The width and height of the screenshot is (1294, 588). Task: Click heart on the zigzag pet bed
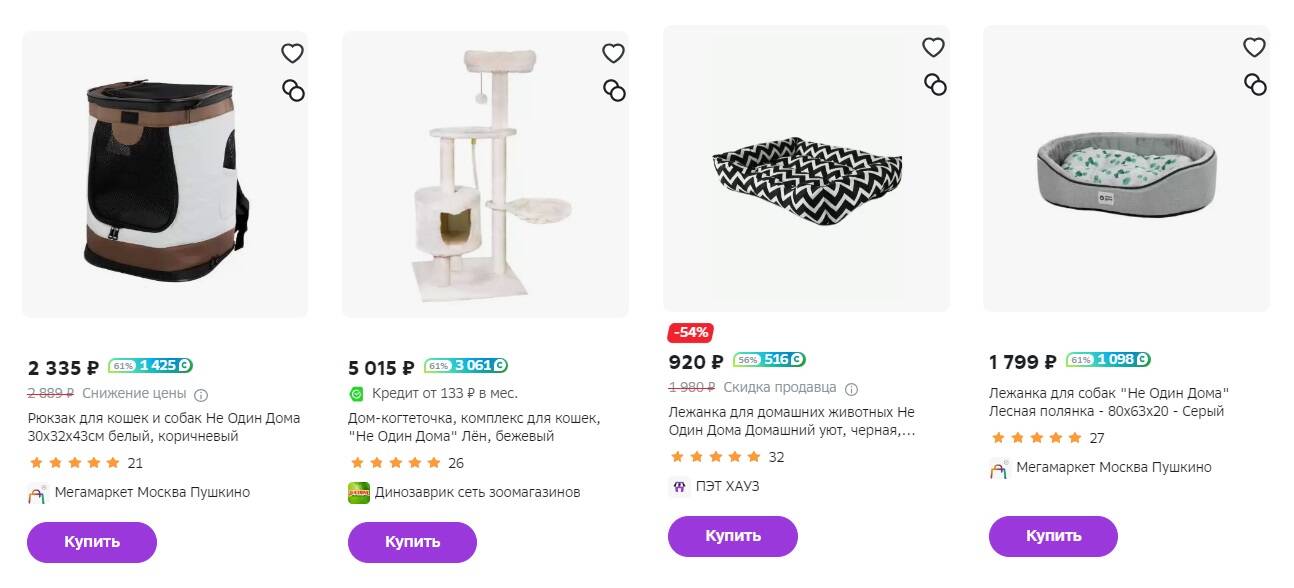933,47
